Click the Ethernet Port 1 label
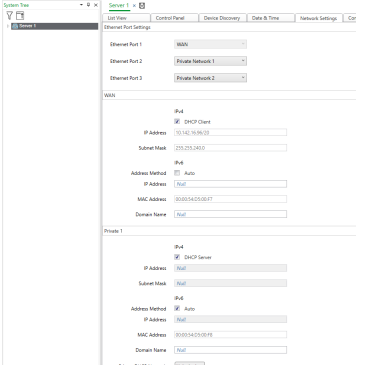 [x=126, y=44]
